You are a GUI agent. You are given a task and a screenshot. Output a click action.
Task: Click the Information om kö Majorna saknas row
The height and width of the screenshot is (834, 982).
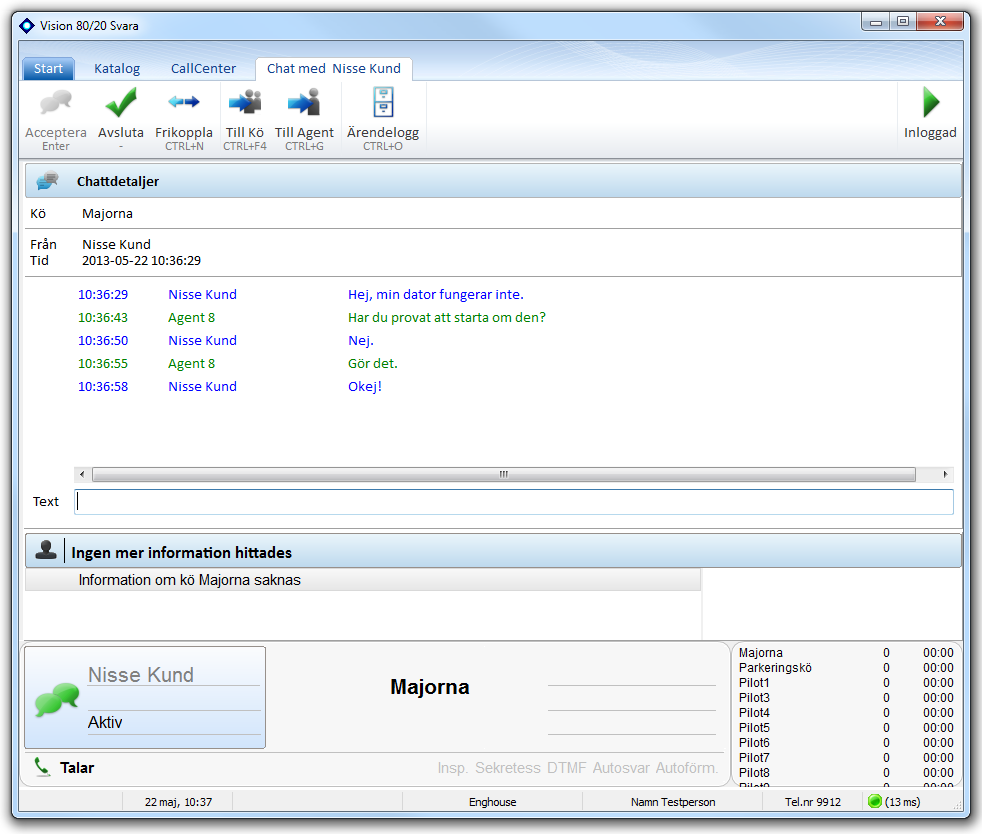tap(363, 580)
